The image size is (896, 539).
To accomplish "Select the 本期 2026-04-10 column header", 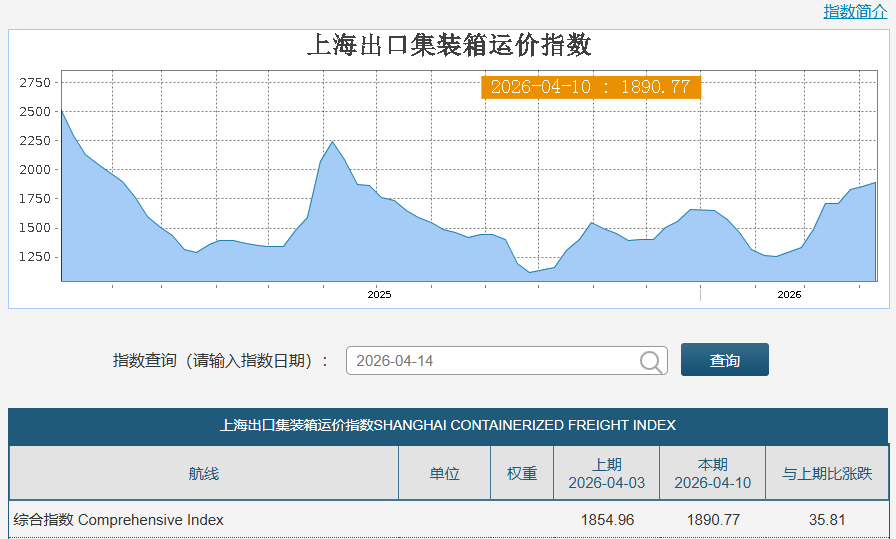I will tap(713, 473).
